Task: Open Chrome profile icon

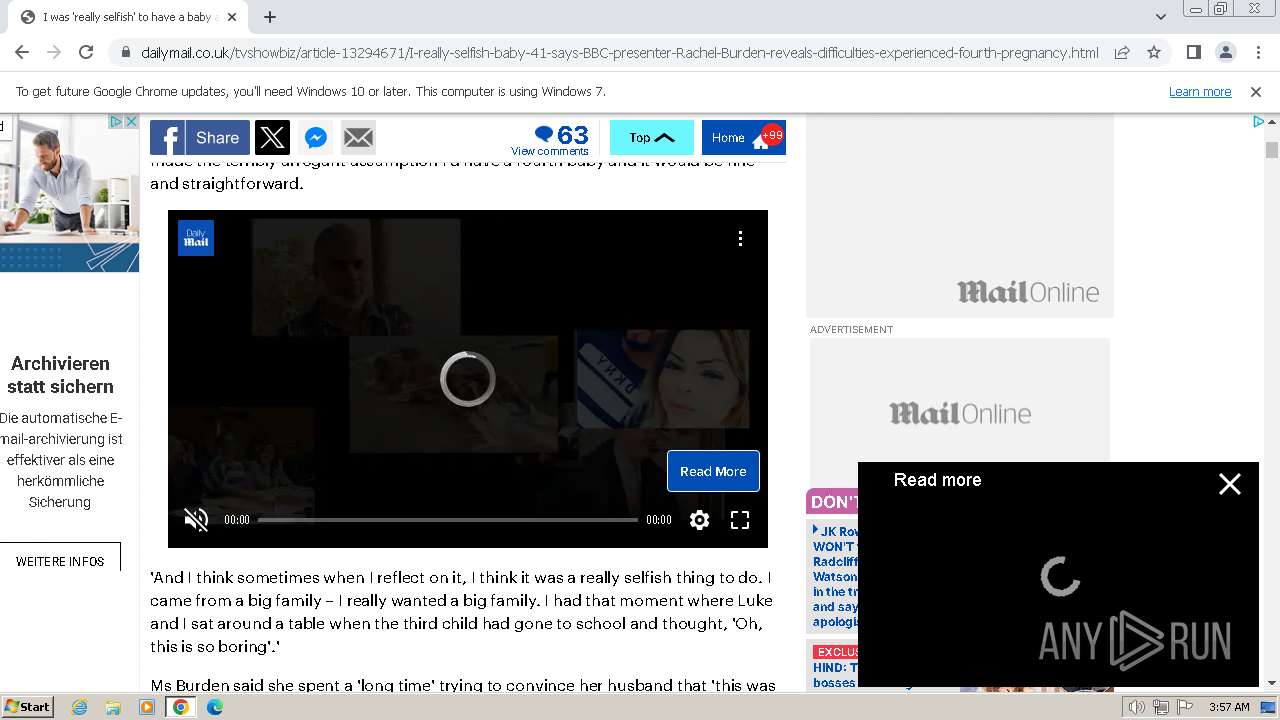Action: 1226,53
